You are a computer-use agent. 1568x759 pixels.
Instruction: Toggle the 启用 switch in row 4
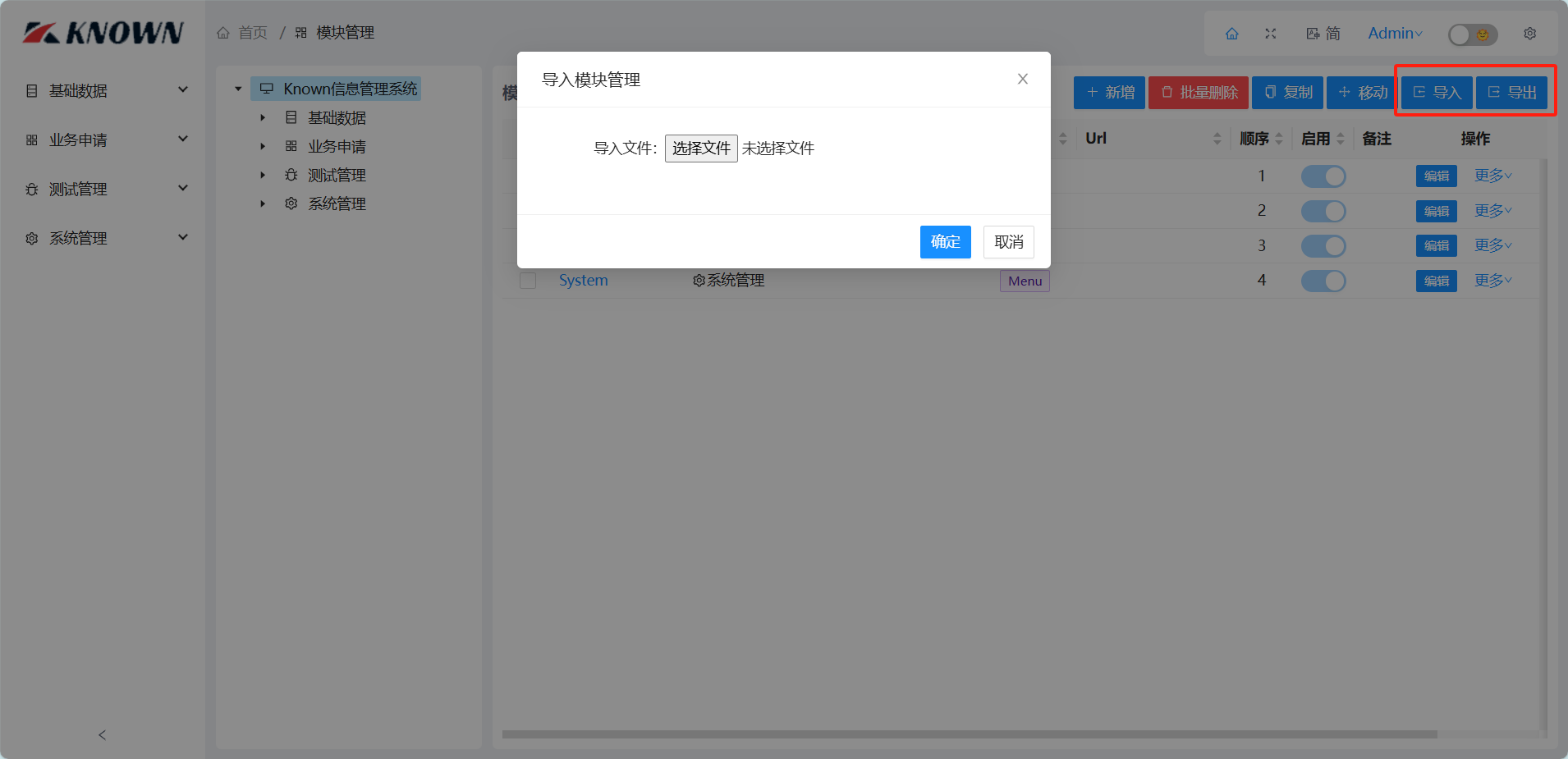(x=1323, y=281)
